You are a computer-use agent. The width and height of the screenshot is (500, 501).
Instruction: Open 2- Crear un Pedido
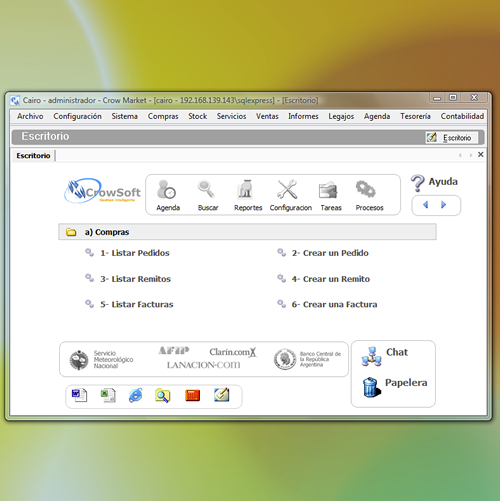click(x=330, y=253)
